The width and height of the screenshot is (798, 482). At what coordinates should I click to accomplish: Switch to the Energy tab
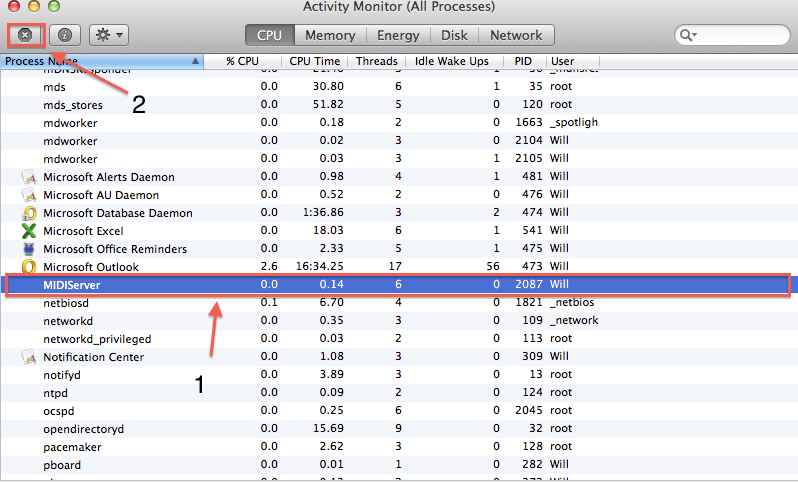pos(398,35)
